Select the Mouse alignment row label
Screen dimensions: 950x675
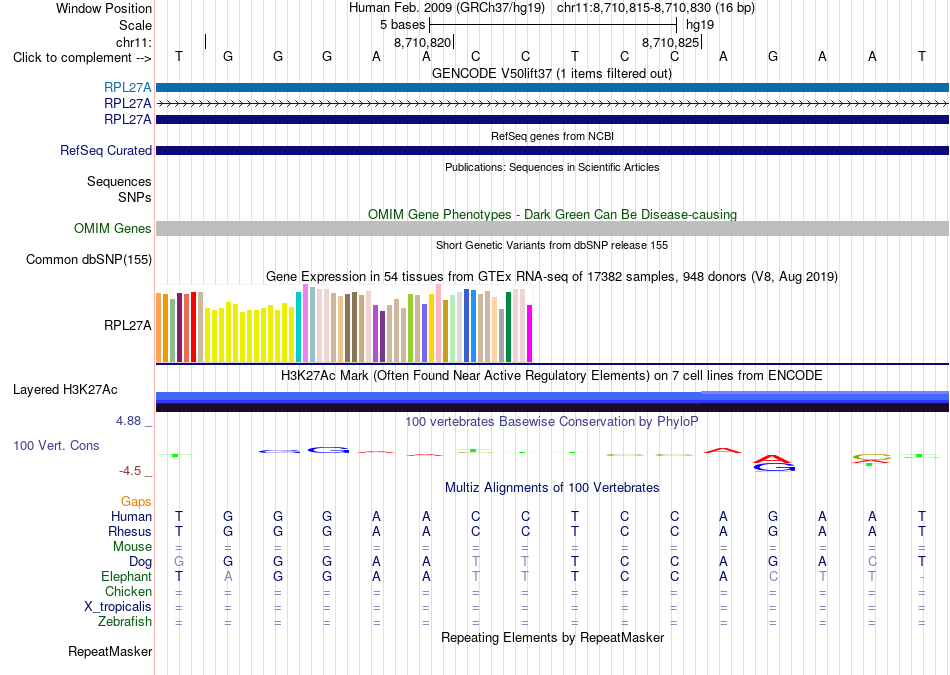click(x=132, y=547)
